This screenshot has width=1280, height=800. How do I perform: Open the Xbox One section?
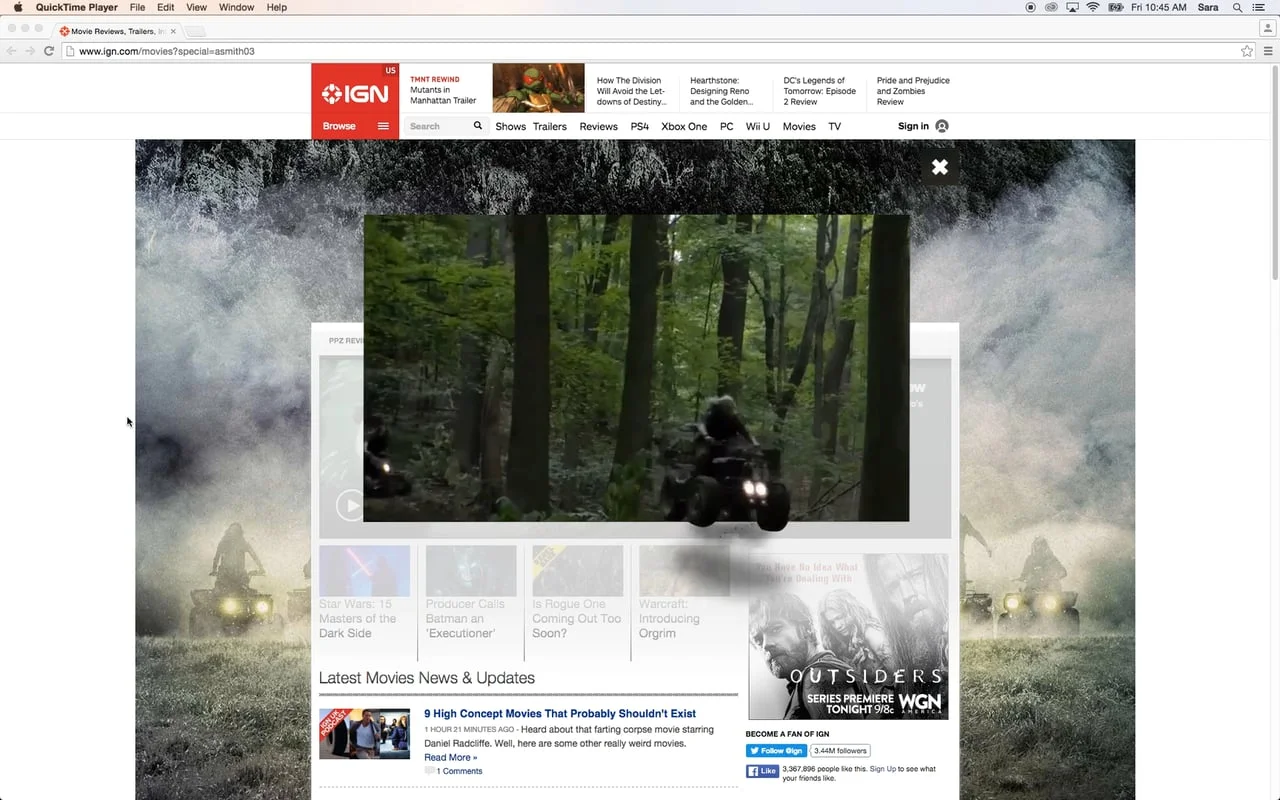(684, 127)
